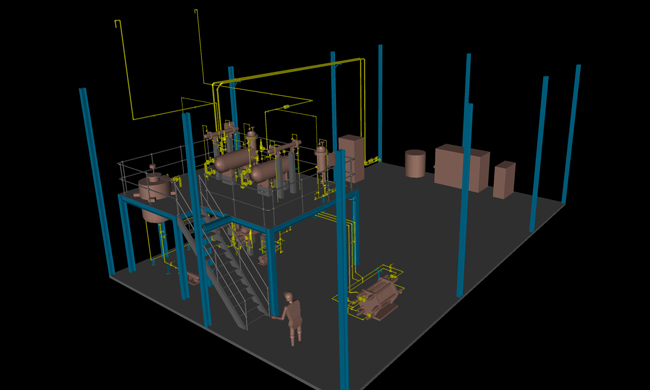Viewport: 650px width, 390px height.
Task: Select the blue platform support beam above the stairs
Action: [x=195, y=211]
